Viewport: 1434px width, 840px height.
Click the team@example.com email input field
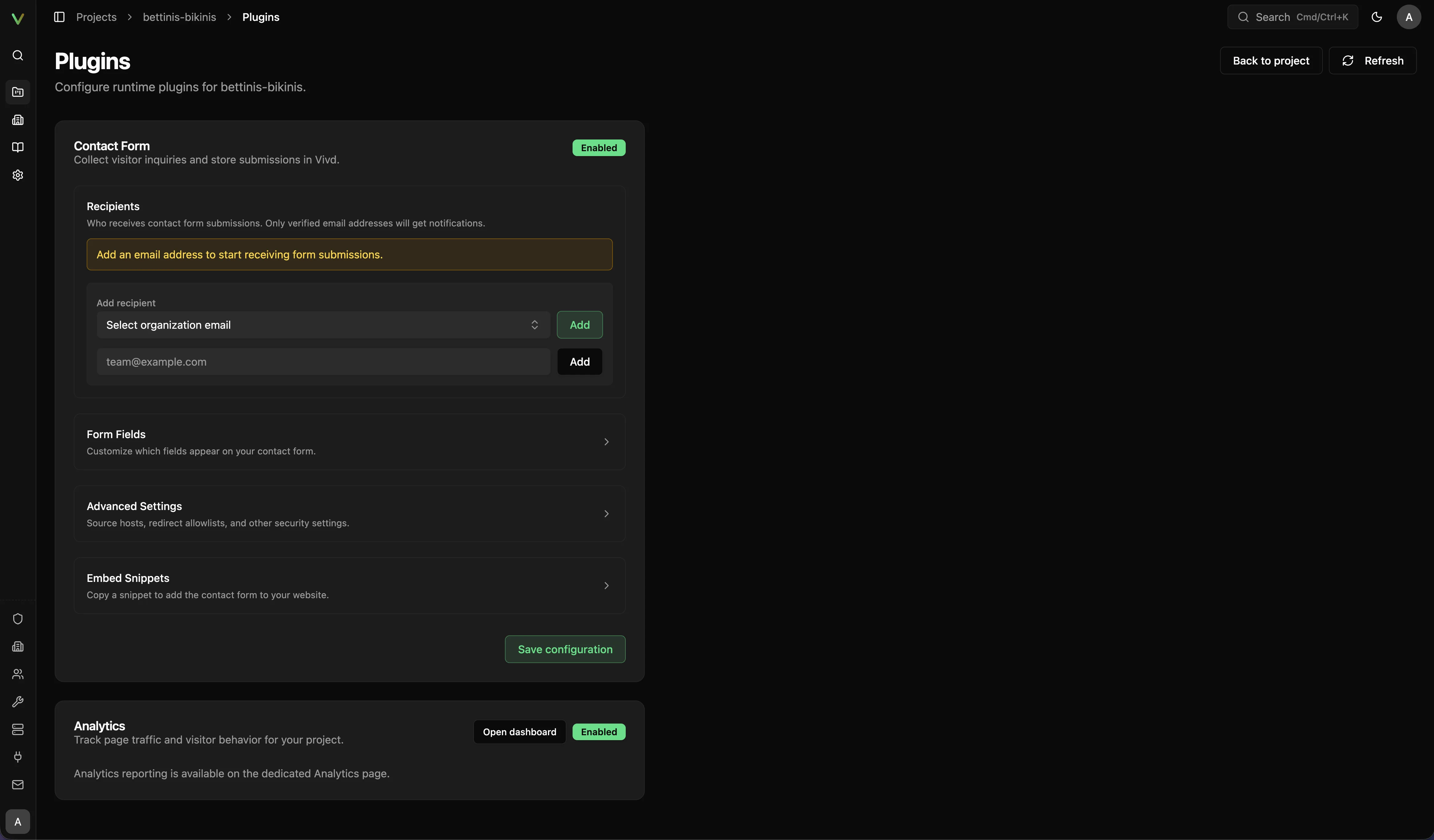point(323,361)
